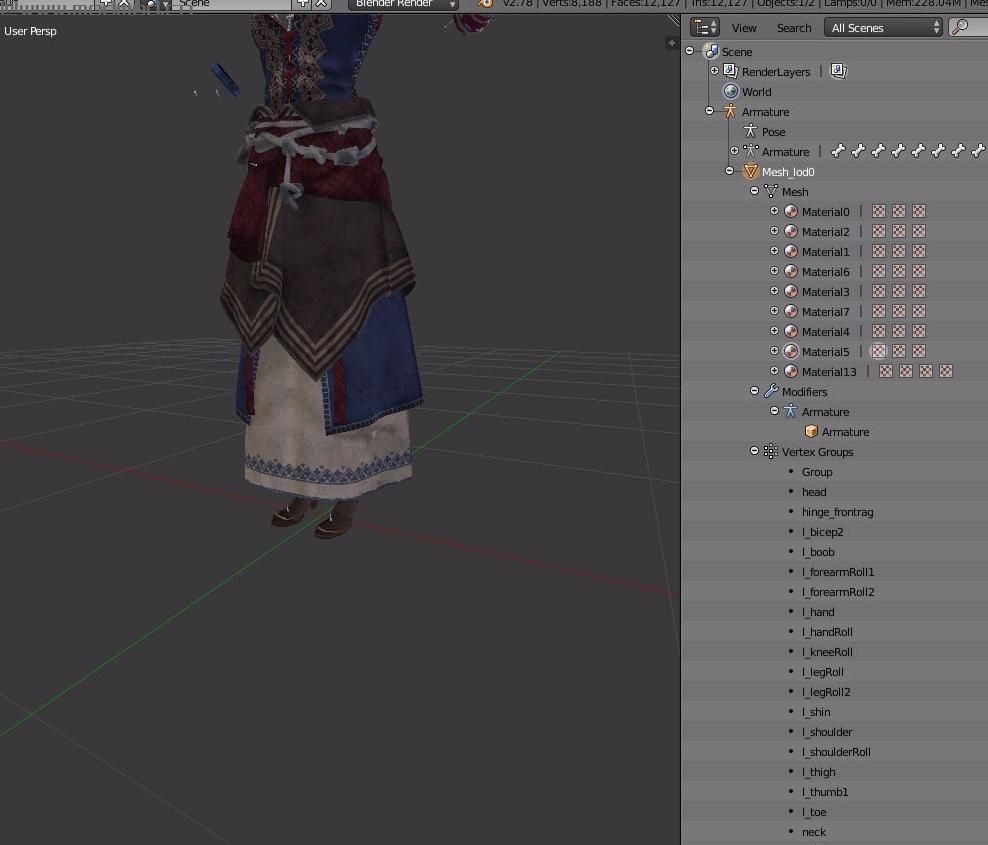Click the Armature data icon beside the bones
The image size is (988, 845).
pyautogui.click(x=750, y=151)
